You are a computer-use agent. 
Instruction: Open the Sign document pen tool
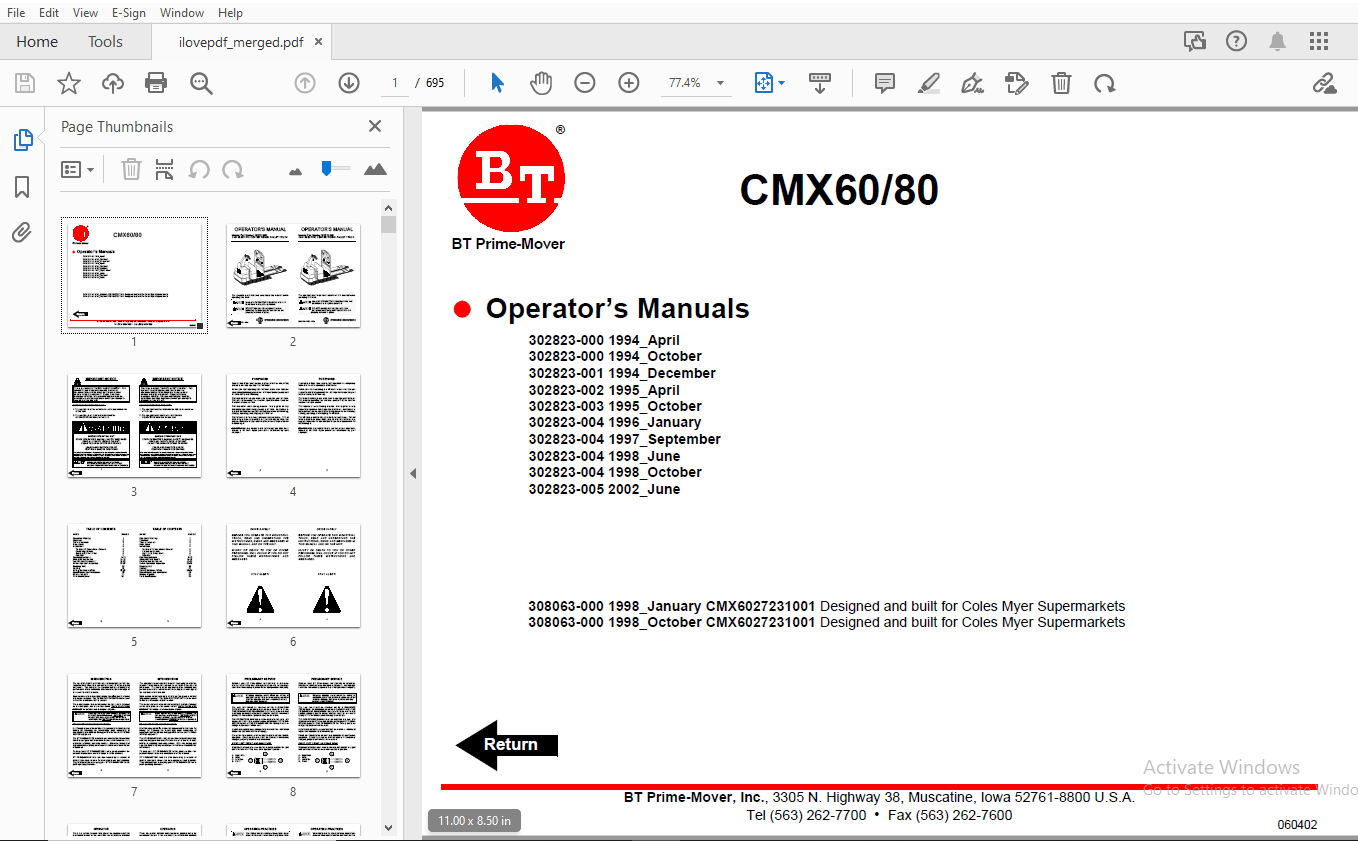click(972, 83)
